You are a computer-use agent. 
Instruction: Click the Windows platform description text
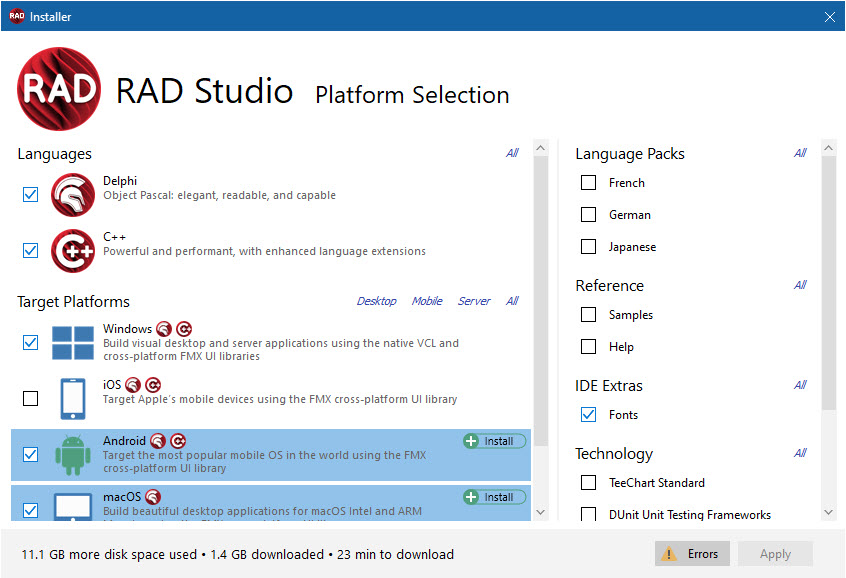tap(281, 350)
